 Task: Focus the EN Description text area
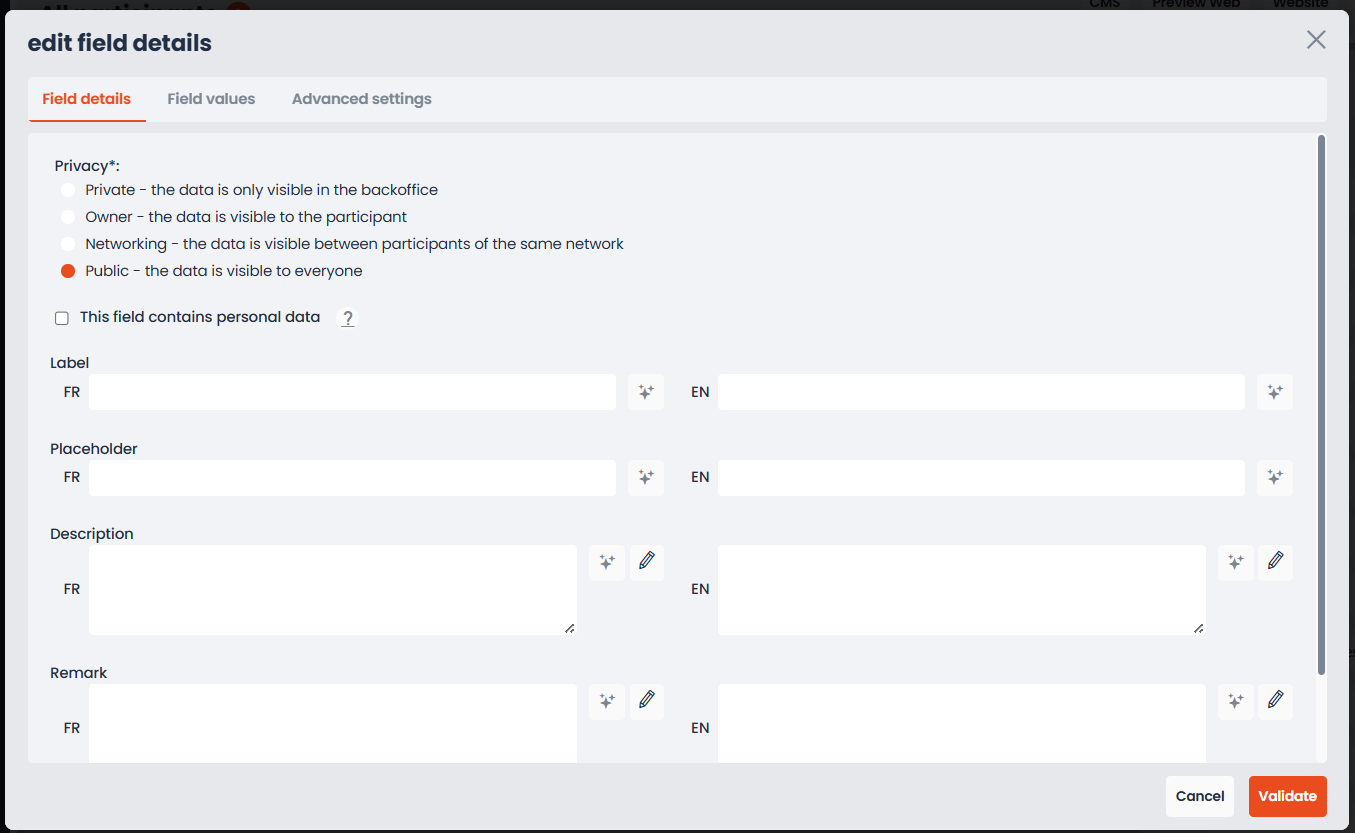(x=962, y=590)
